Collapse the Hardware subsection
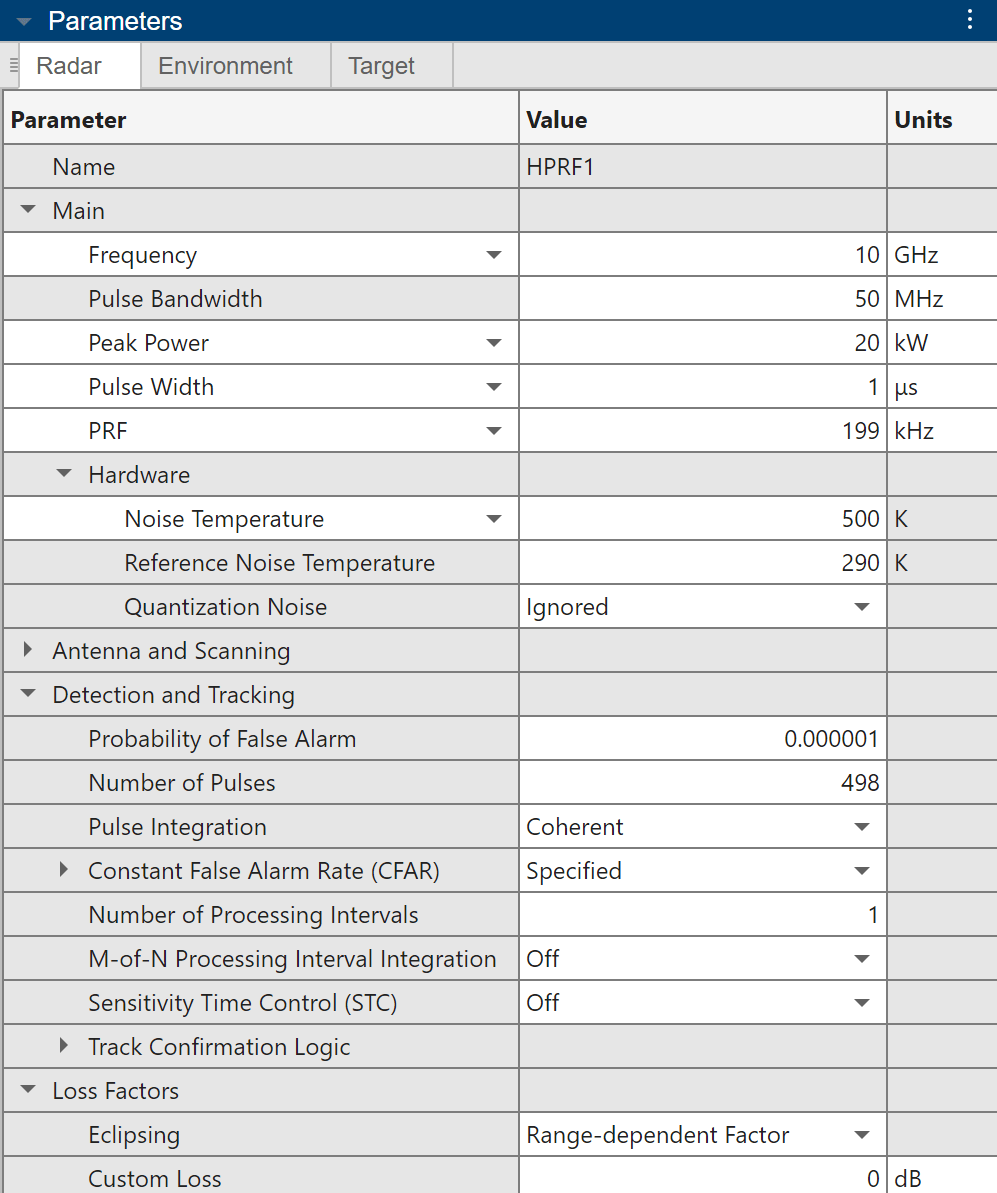 point(64,475)
